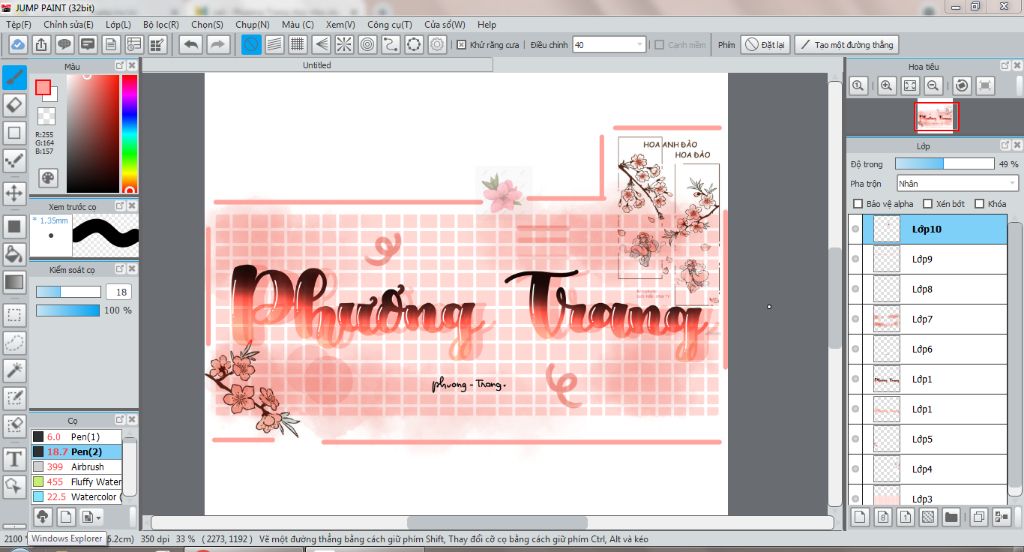The height and width of the screenshot is (552, 1024).
Task: Select the Fluffy Water brush
Action: (76, 481)
